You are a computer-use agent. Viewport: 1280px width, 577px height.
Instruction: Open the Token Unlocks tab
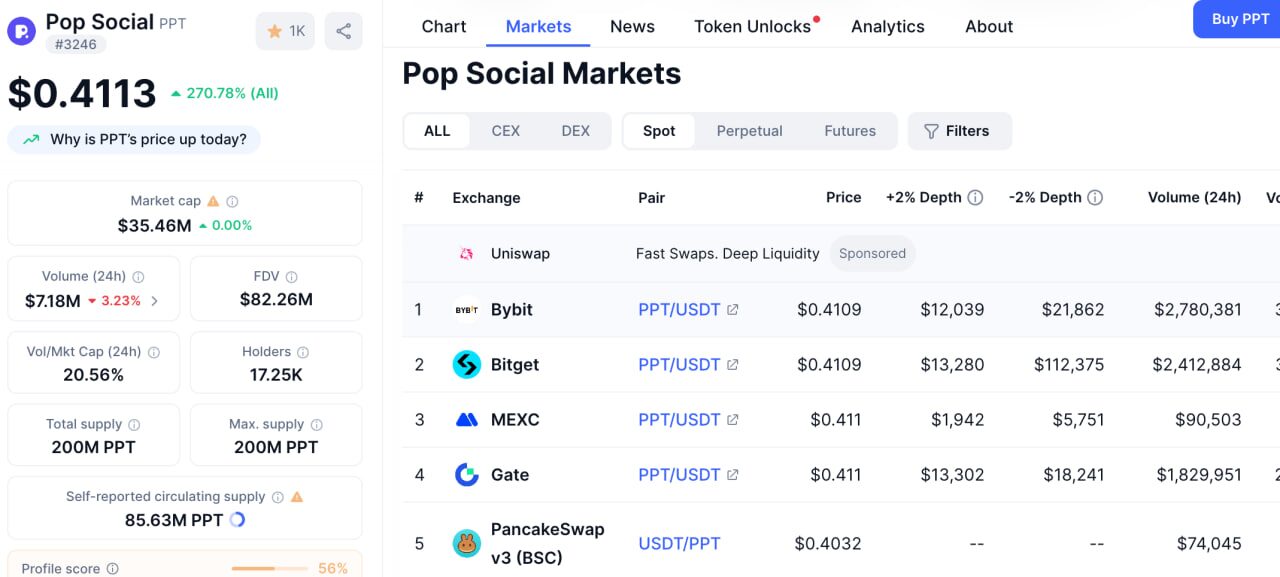[753, 27]
